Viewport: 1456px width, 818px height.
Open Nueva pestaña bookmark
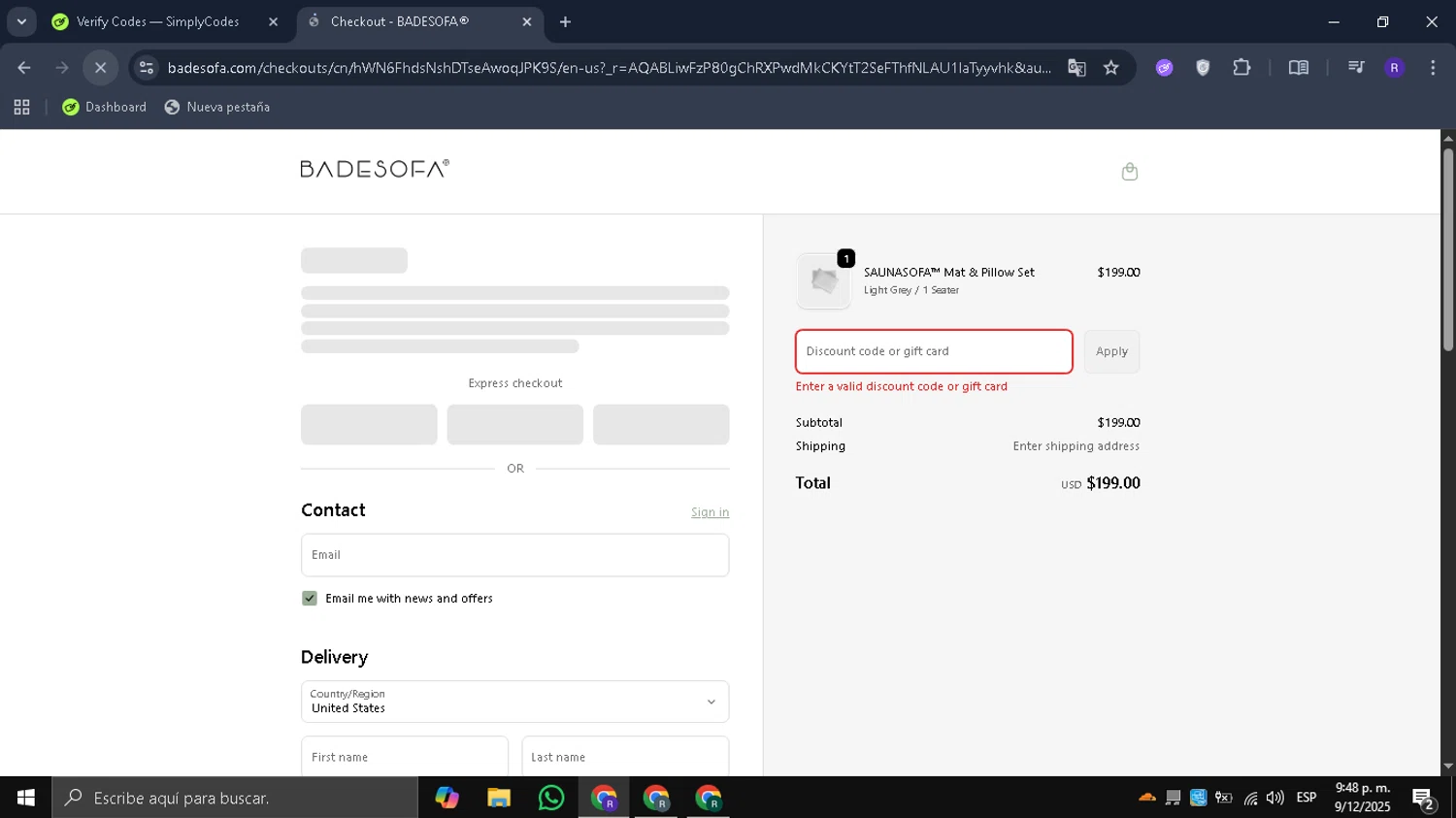[x=217, y=107]
